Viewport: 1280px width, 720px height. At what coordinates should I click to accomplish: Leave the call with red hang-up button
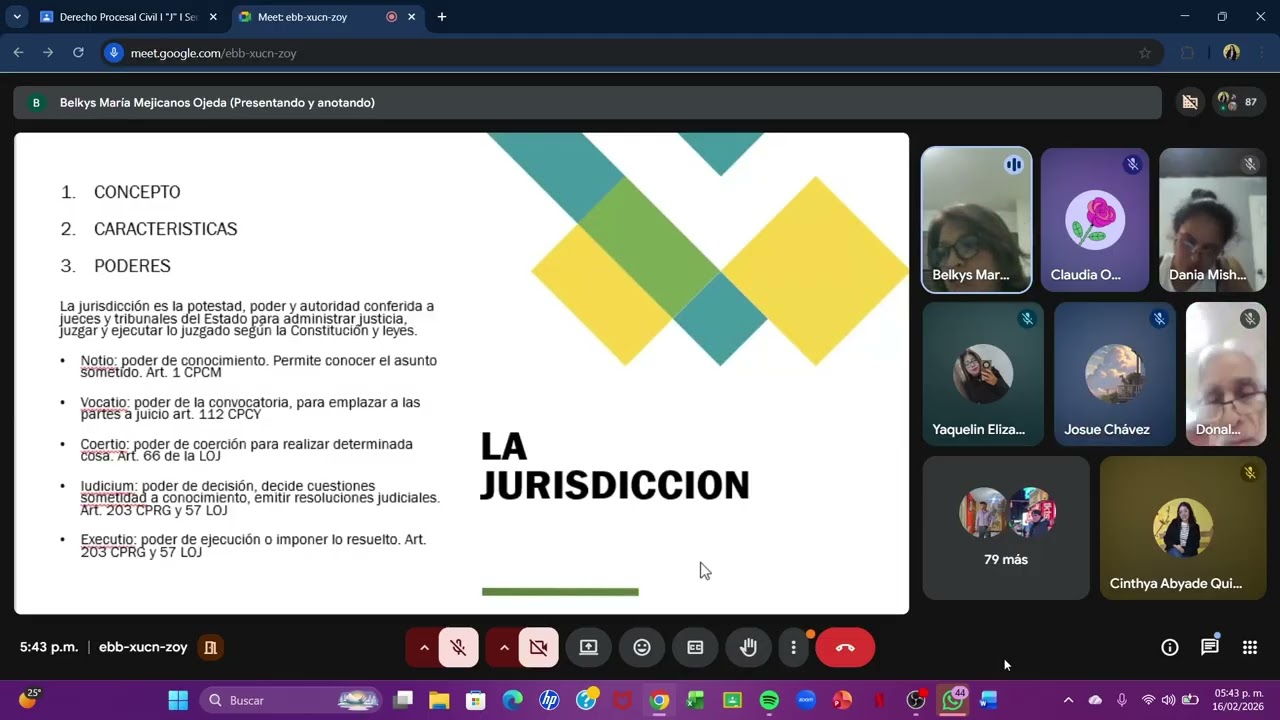845,647
